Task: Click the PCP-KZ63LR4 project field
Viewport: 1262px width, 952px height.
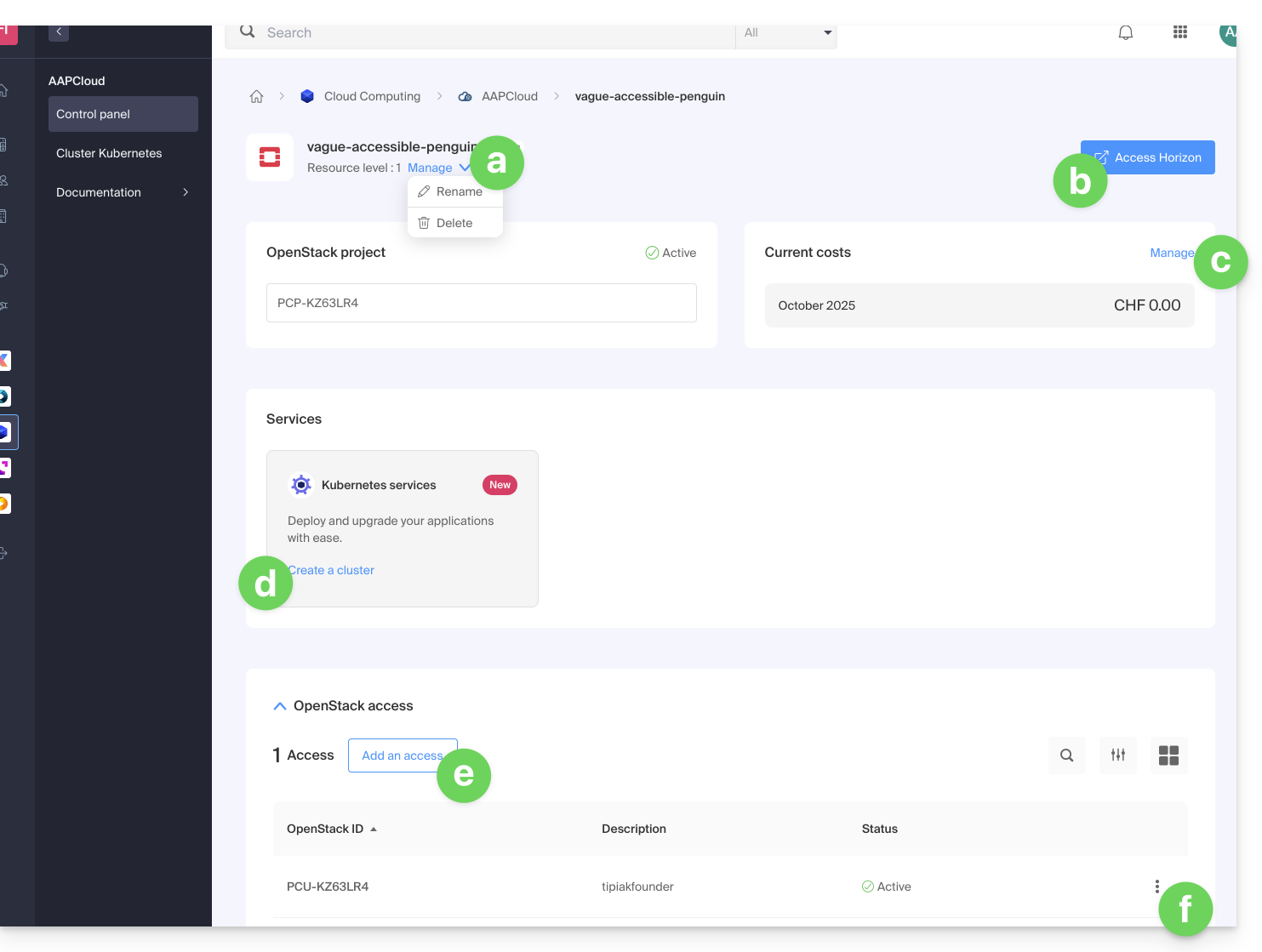Action: click(481, 303)
